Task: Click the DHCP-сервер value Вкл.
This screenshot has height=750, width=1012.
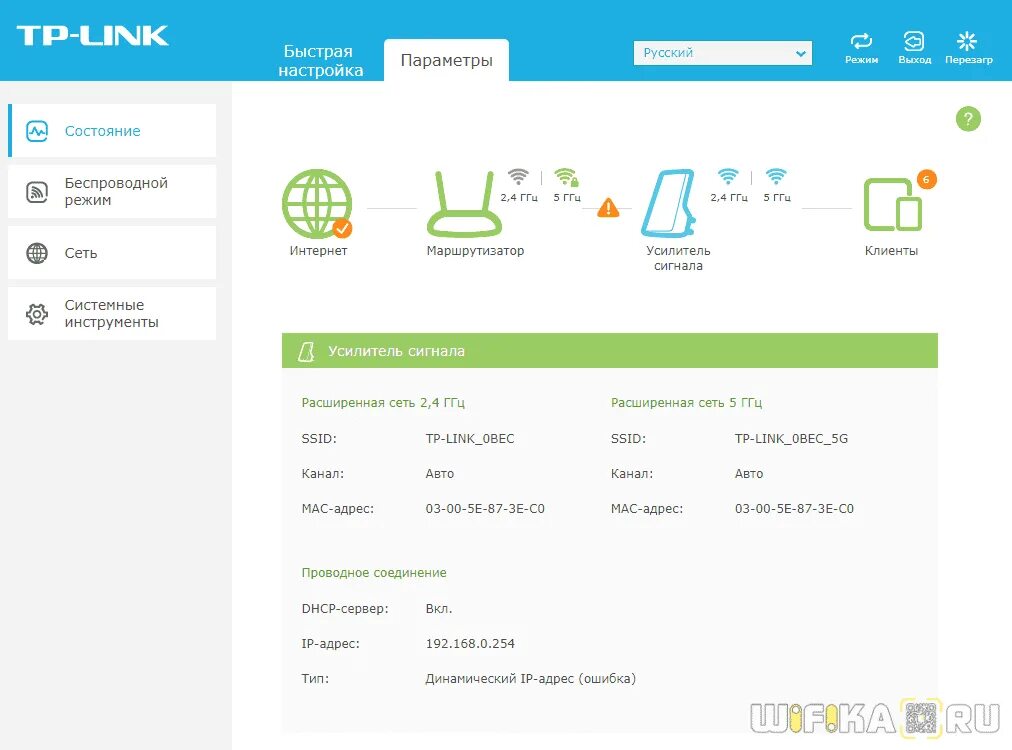Action: [439, 609]
